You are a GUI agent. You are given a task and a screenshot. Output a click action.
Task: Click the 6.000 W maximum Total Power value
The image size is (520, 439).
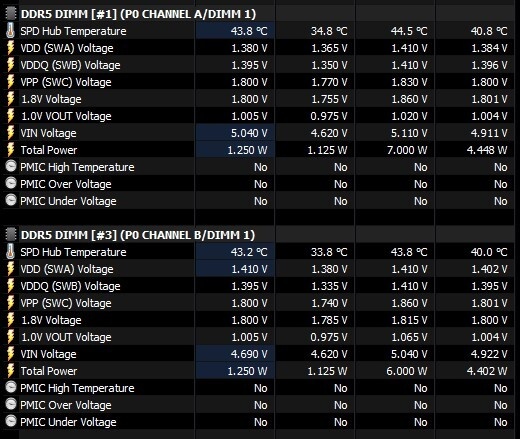[x=407, y=371]
